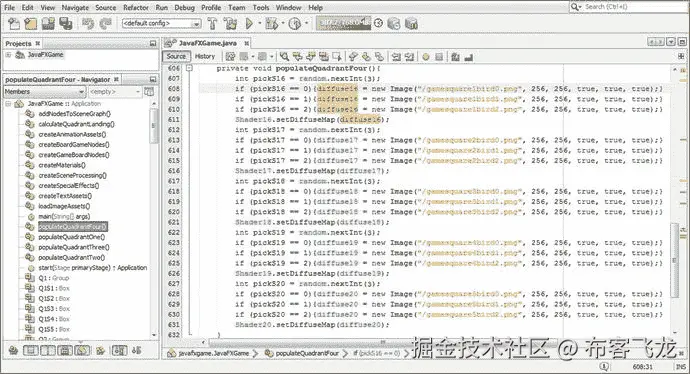Select populateQuadrantOne() in Navigator

71,237
